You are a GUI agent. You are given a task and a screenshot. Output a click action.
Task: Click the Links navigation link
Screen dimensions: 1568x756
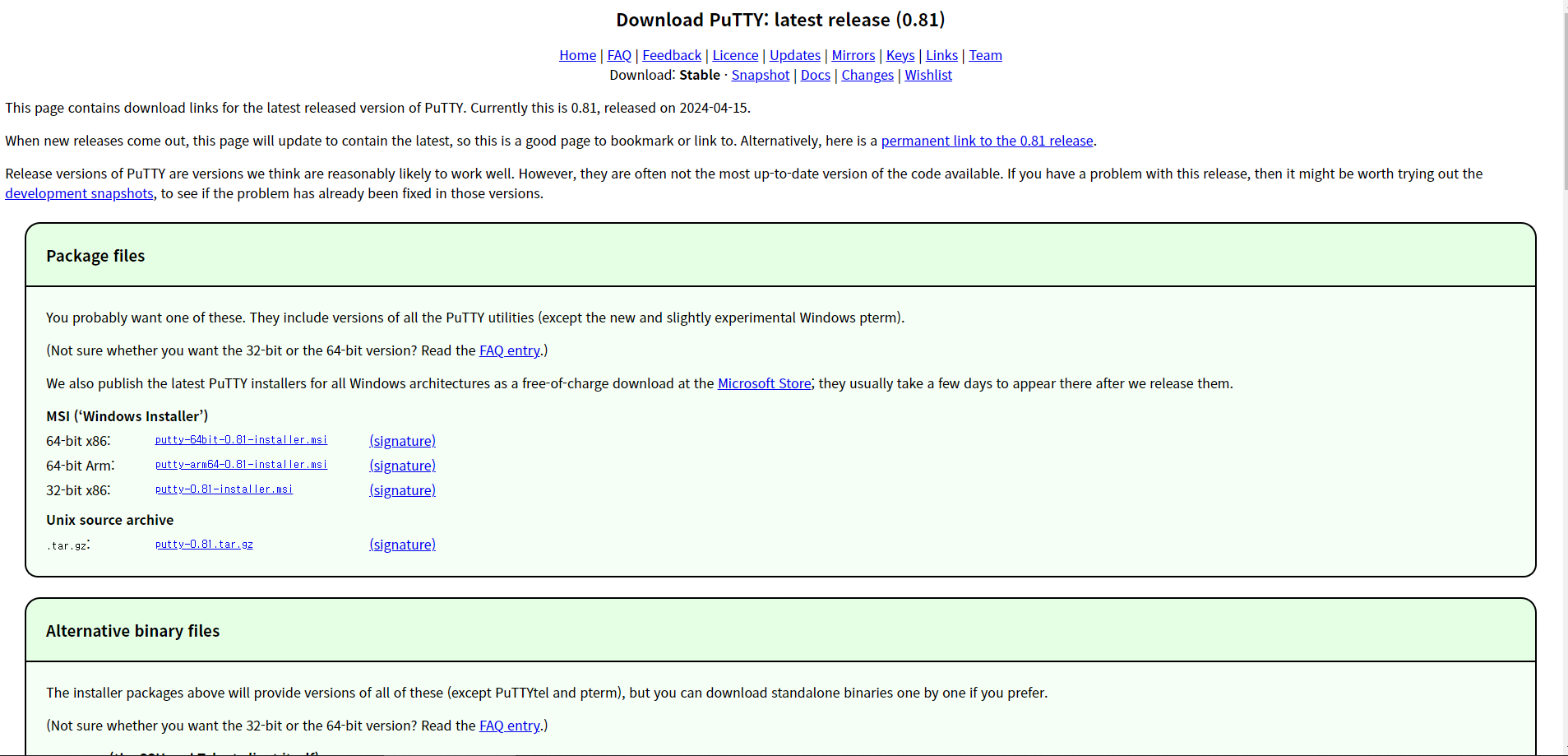pyautogui.click(x=941, y=55)
